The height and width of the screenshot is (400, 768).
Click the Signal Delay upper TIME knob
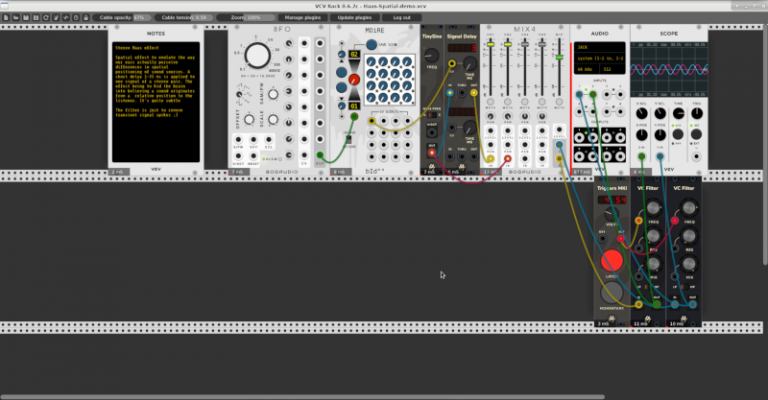point(469,64)
